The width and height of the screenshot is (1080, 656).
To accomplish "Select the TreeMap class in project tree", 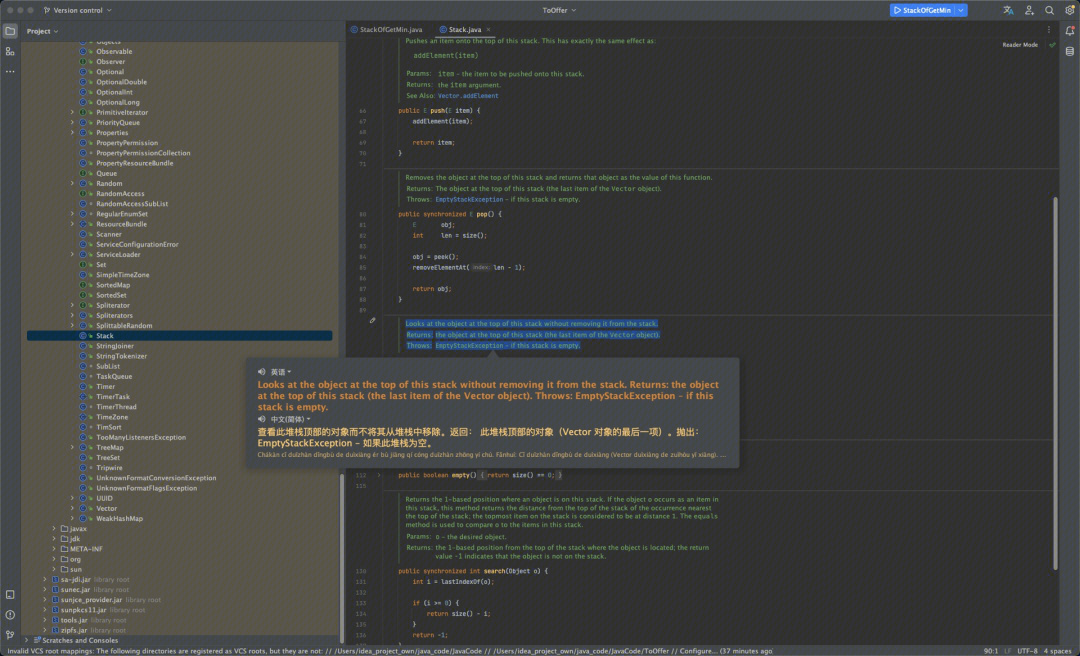I will point(110,447).
